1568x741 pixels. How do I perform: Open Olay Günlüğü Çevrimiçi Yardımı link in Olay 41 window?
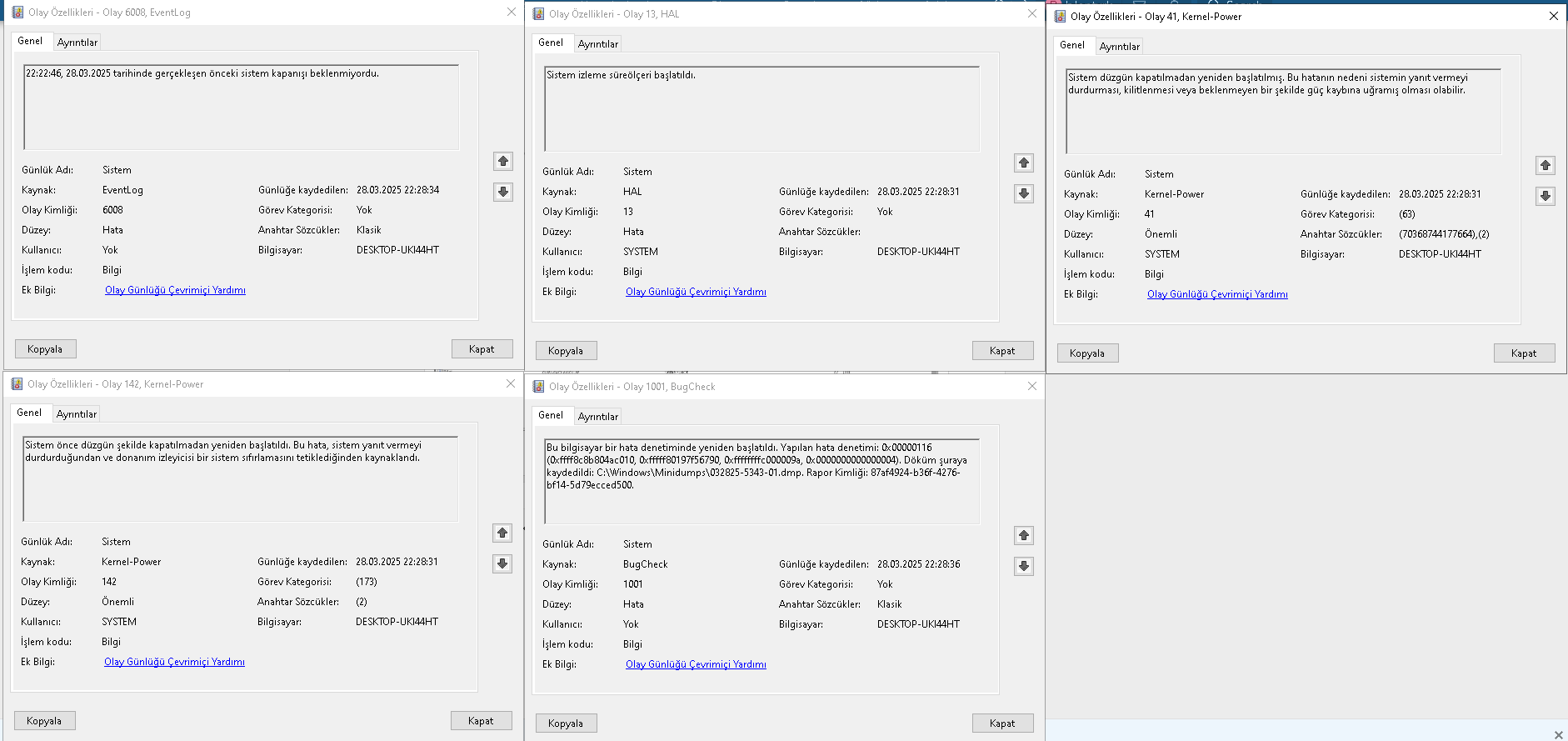[x=1217, y=294]
